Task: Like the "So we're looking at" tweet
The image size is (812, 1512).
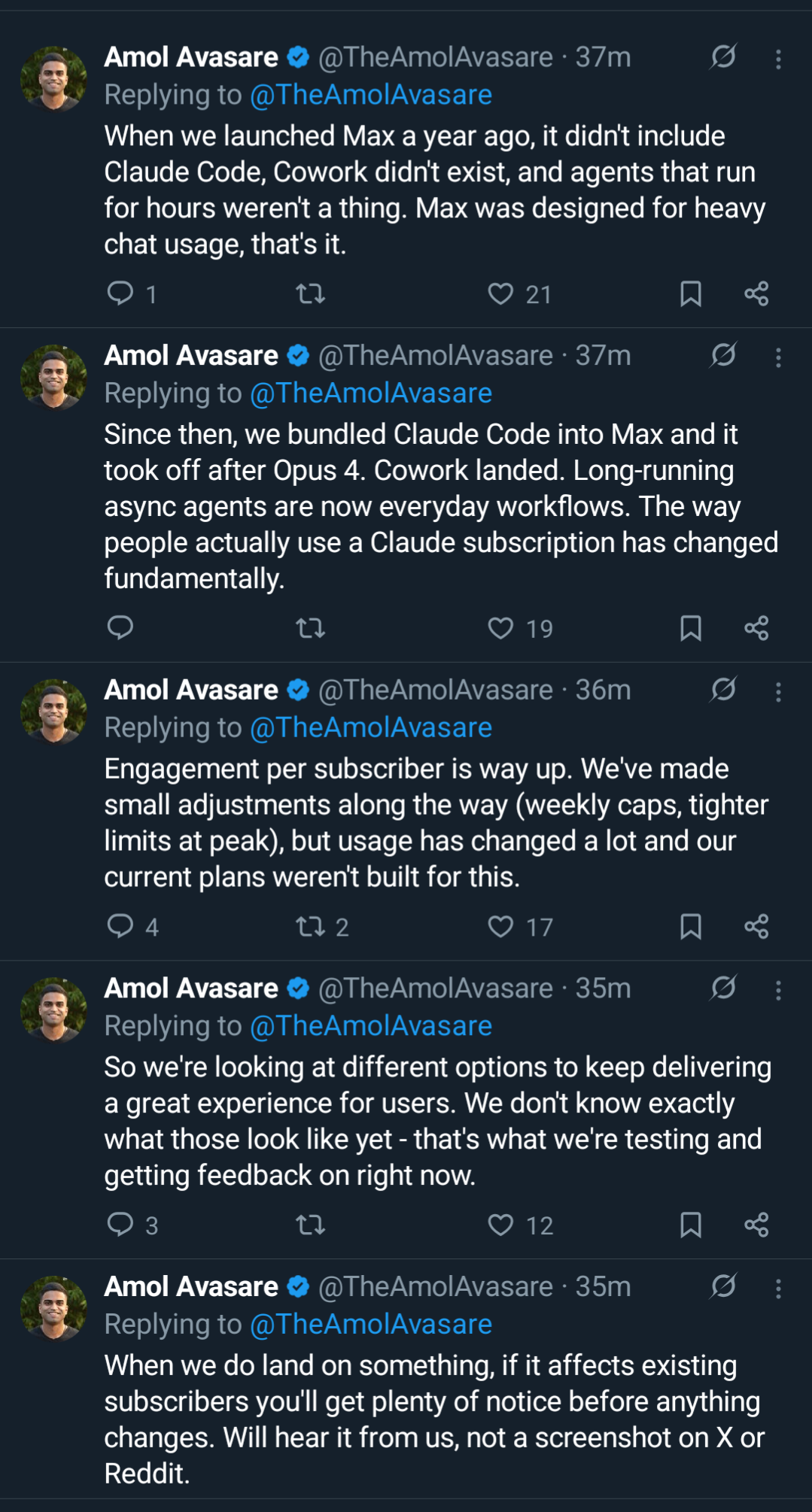Action: (500, 1225)
